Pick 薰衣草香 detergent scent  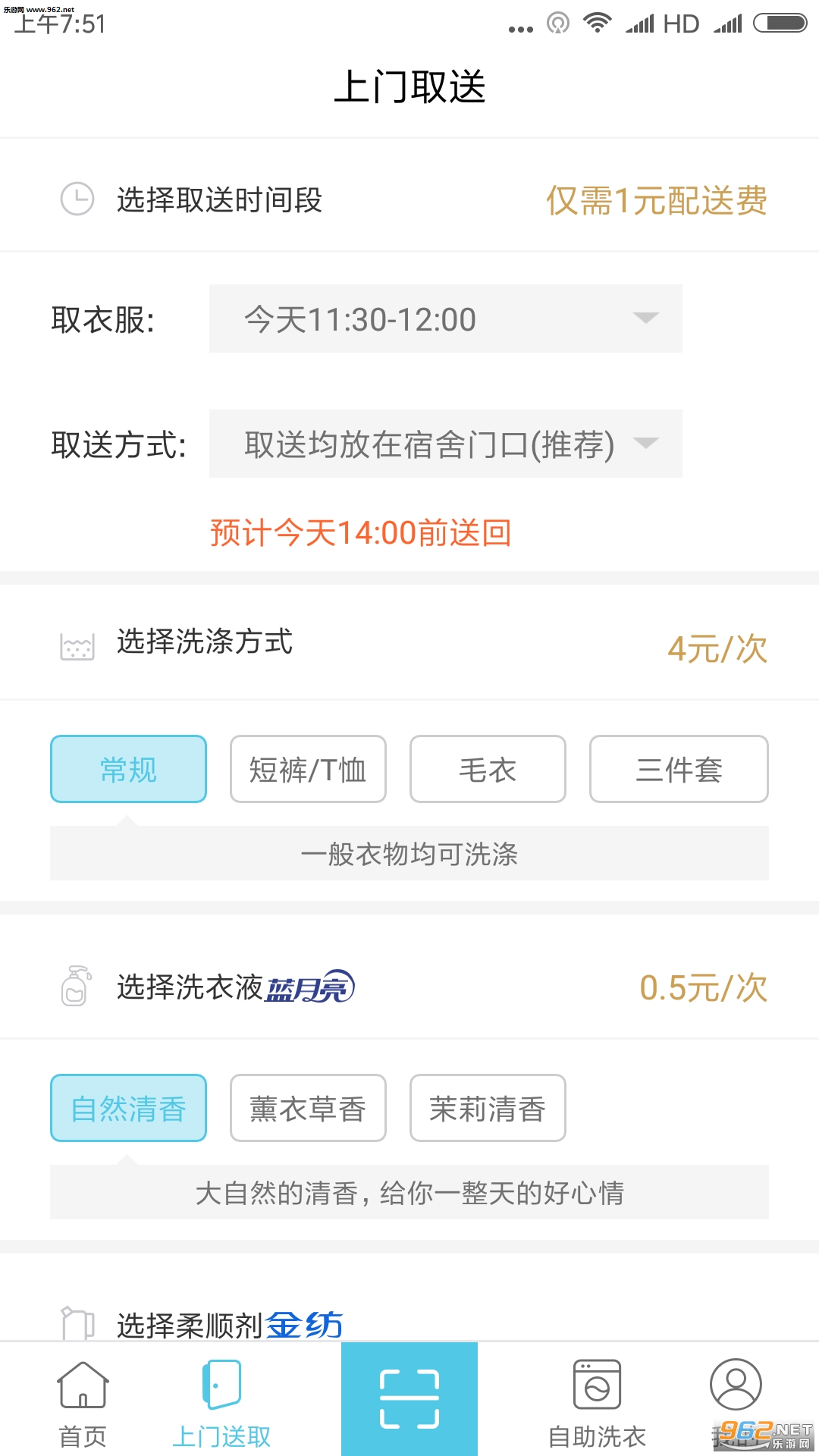tap(308, 1108)
